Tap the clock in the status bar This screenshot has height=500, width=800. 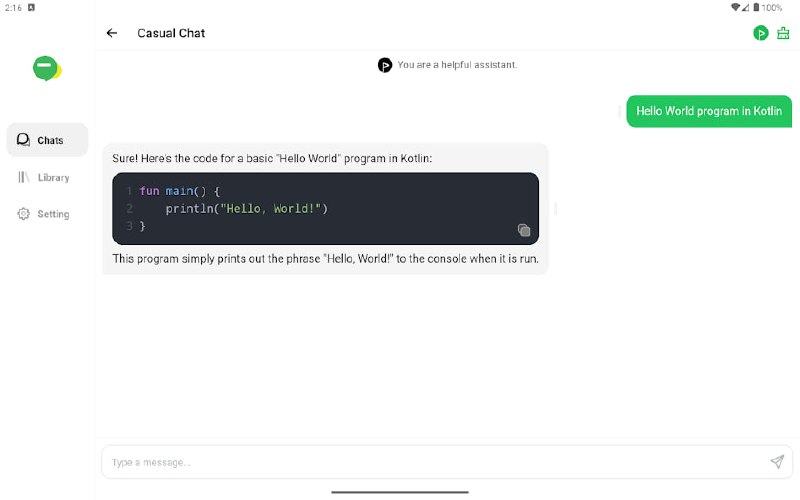13,7
